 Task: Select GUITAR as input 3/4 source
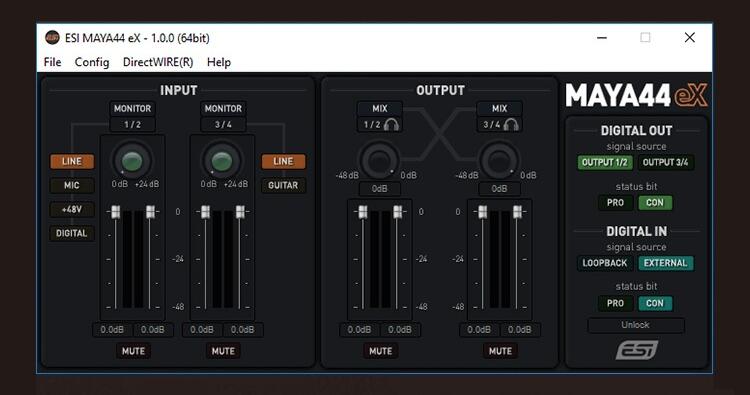click(x=283, y=186)
